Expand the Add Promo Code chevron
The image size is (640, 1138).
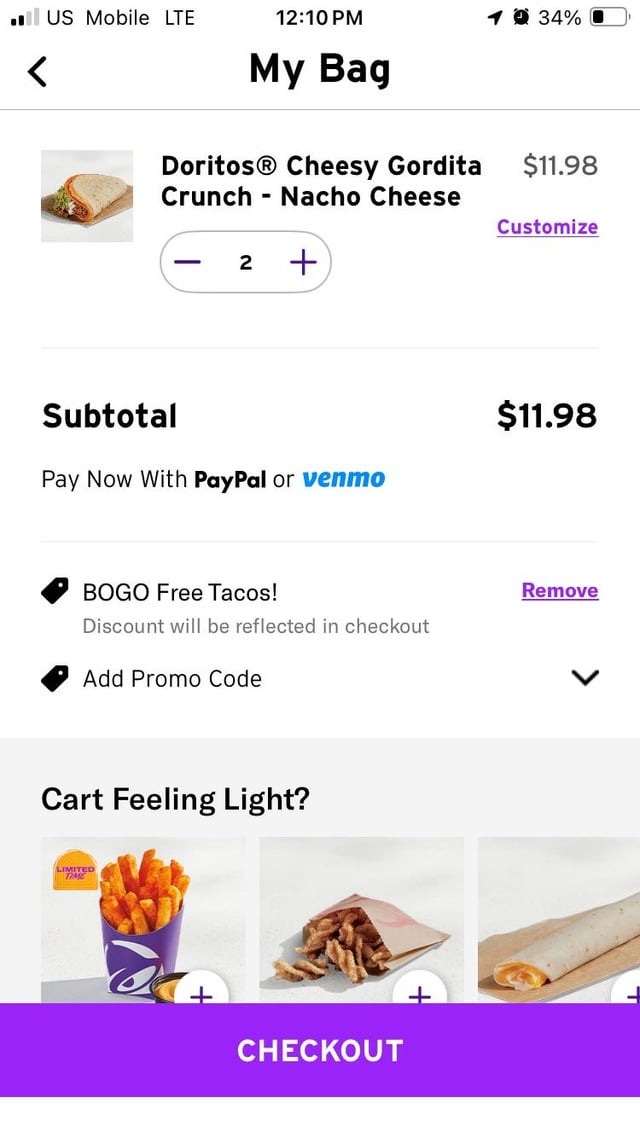pos(584,678)
